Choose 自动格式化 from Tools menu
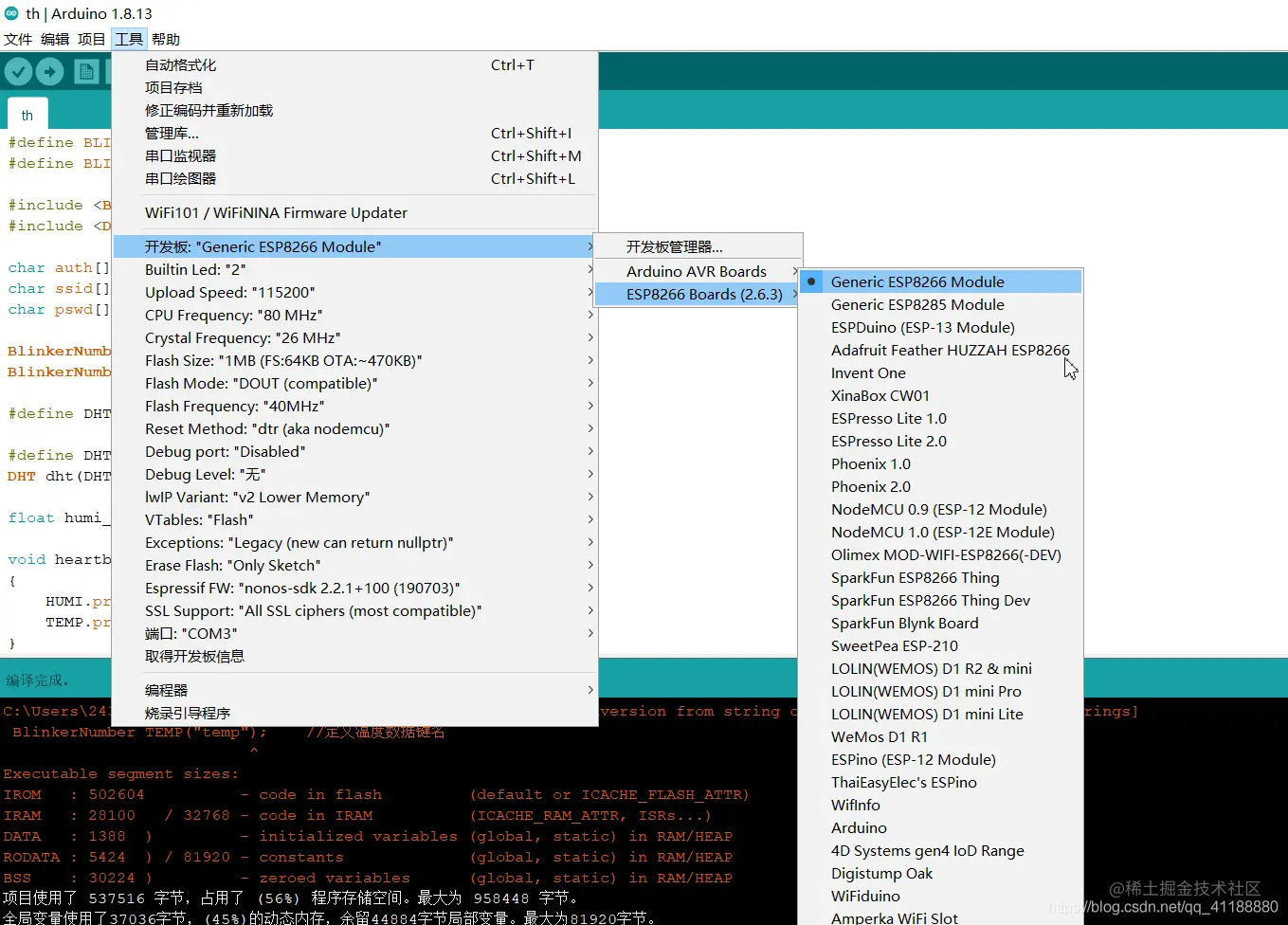 pyautogui.click(x=355, y=64)
